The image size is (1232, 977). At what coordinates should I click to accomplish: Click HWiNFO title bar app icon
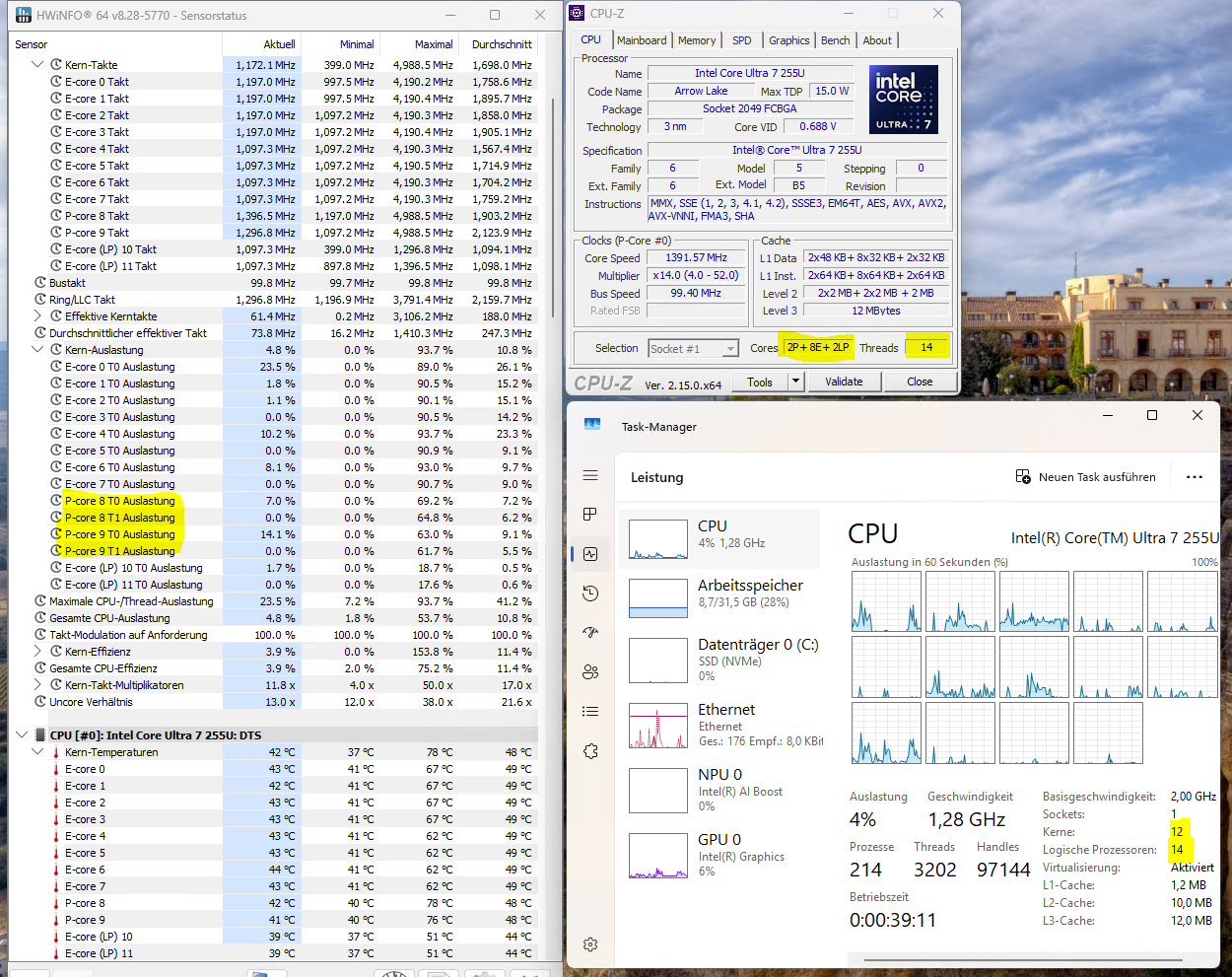(22, 15)
